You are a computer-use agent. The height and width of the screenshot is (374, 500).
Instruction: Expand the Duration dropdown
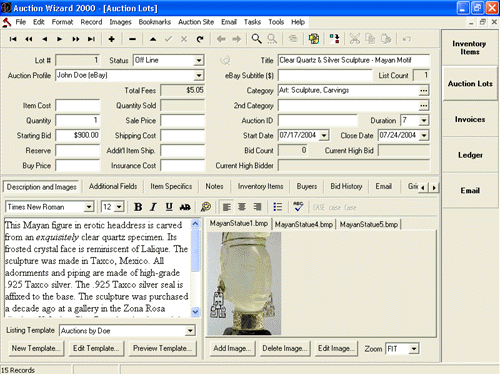(x=423, y=120)
